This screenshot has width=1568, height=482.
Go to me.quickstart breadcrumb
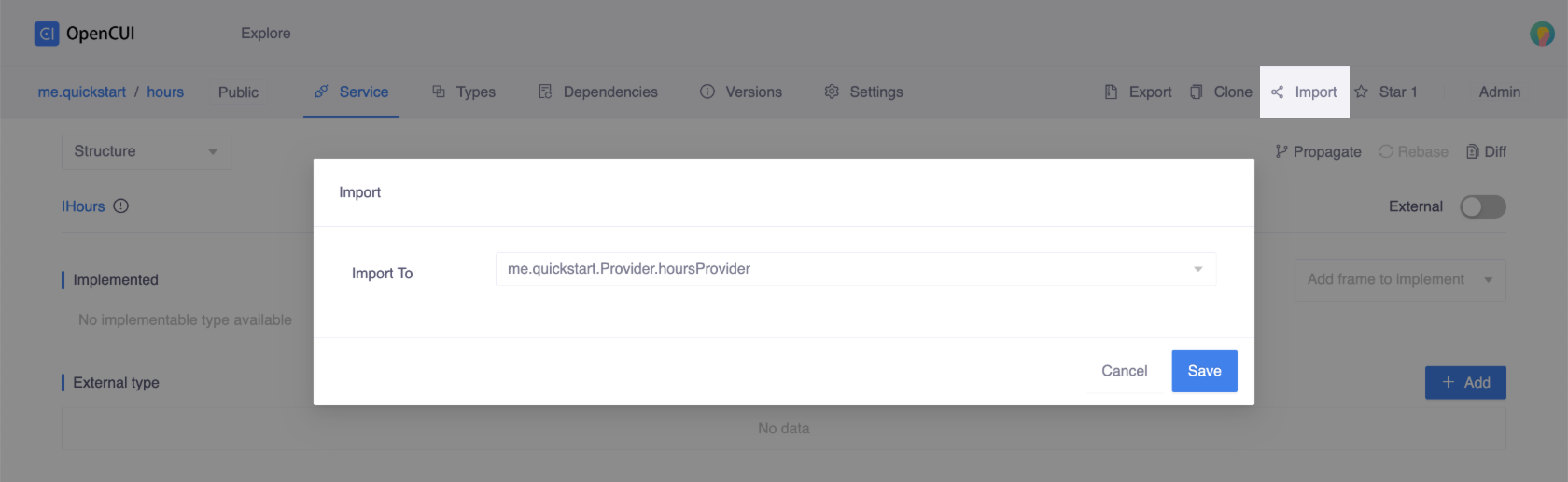coord(82,92)
